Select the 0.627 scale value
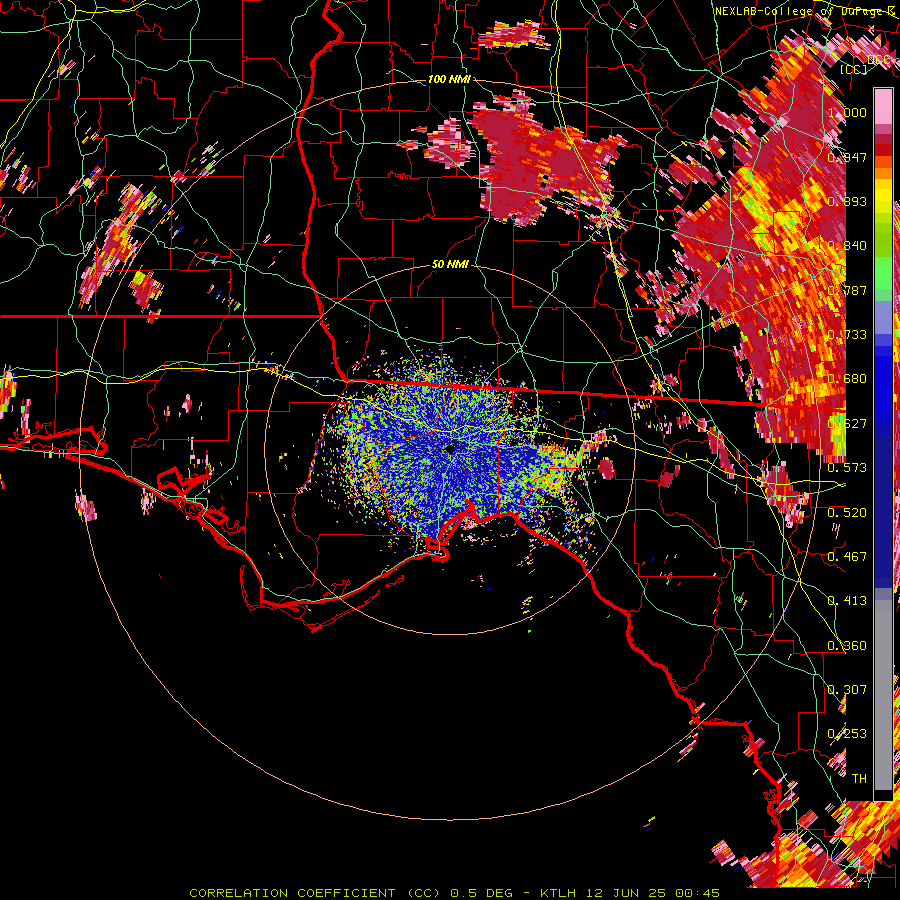The image size is (900, 900). click(847, 423)
